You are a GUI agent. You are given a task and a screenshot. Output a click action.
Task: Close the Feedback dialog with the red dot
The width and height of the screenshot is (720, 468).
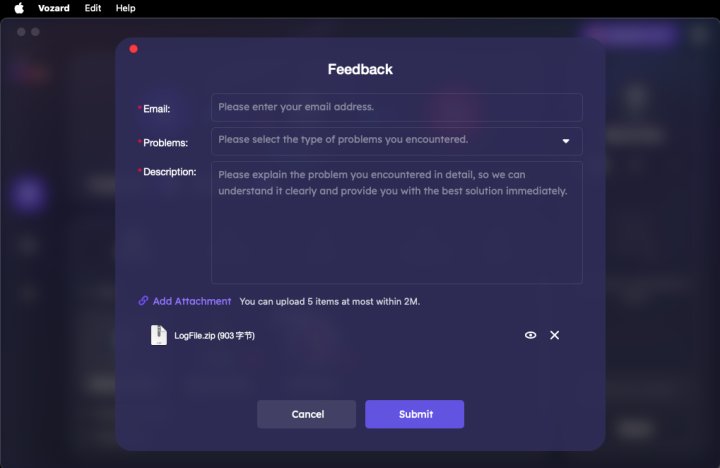pos(134,49)
